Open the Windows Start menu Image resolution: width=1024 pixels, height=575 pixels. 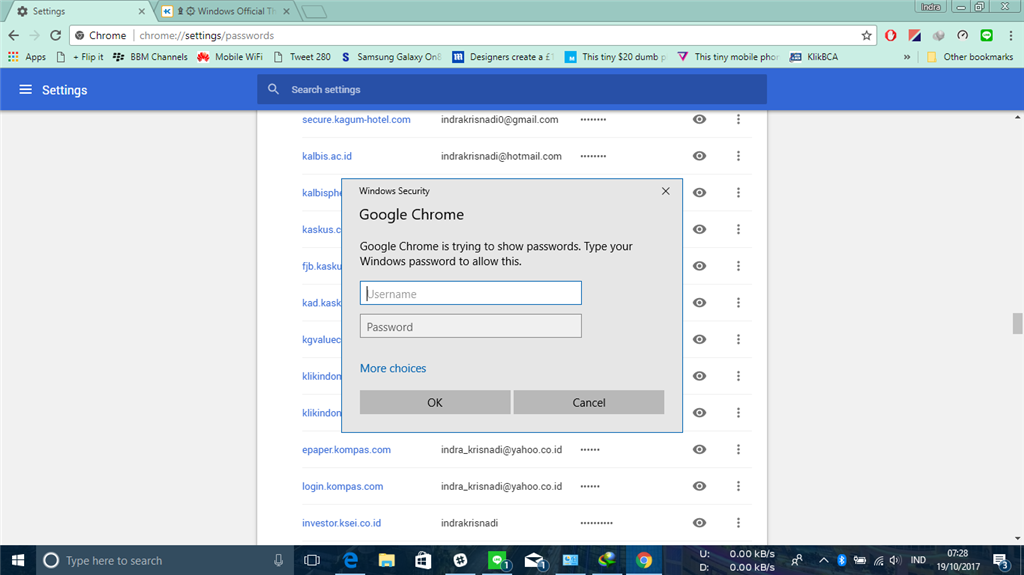18,560
